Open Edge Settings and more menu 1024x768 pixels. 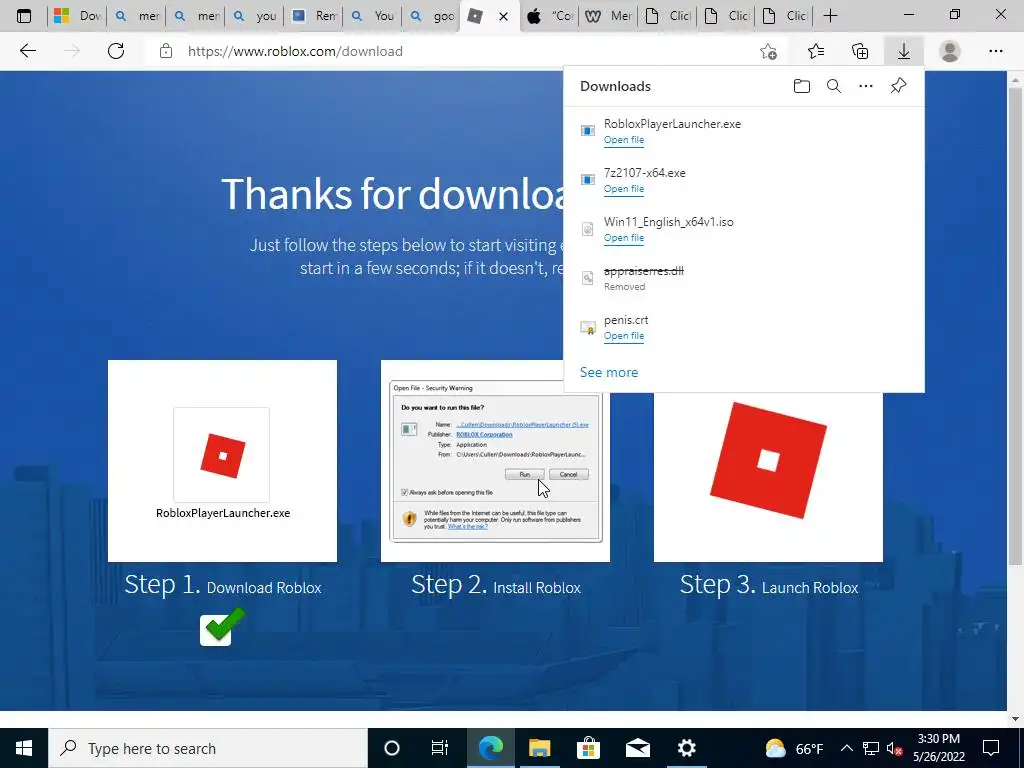(x=995, y=51)
